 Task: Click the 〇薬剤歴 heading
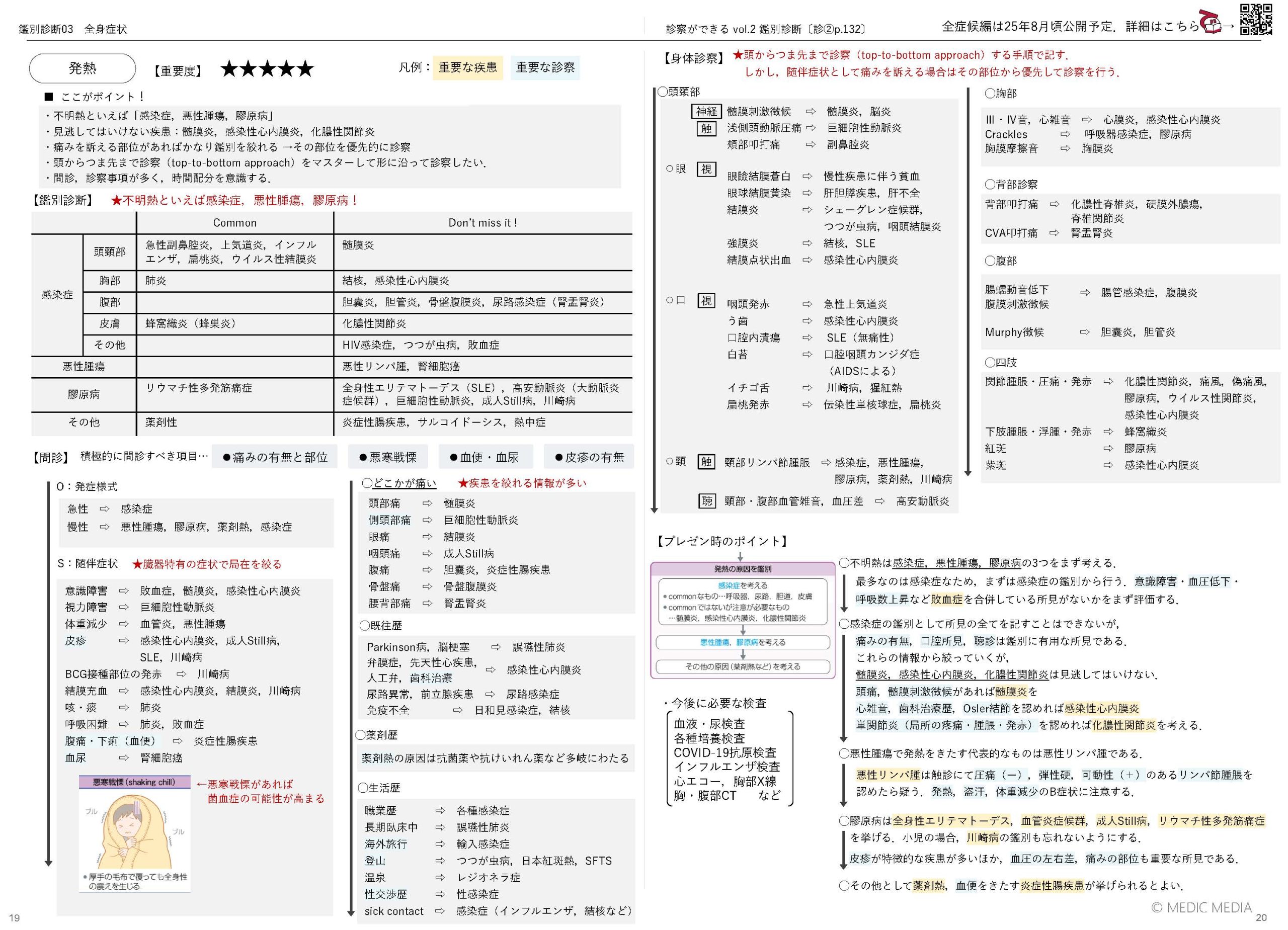377,735
